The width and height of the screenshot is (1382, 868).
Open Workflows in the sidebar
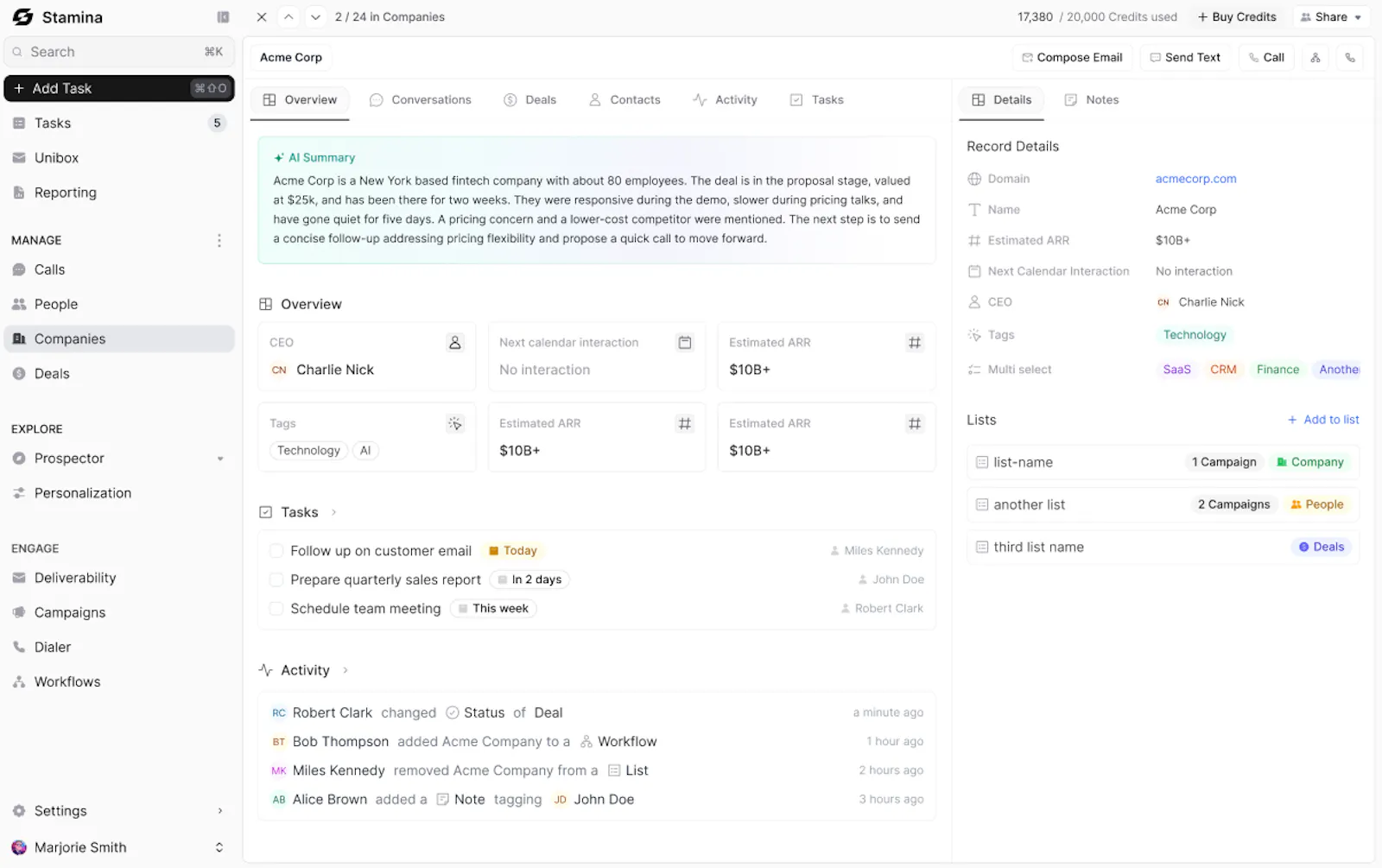pos(119,681)
